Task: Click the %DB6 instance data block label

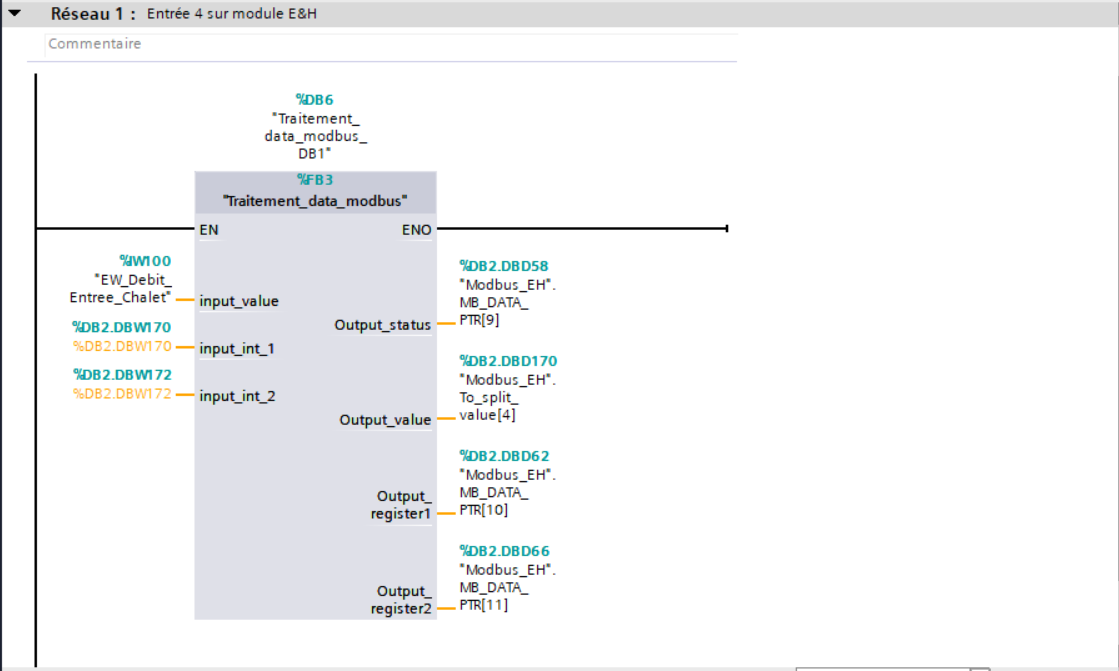Action: click(x=315, y=99)
